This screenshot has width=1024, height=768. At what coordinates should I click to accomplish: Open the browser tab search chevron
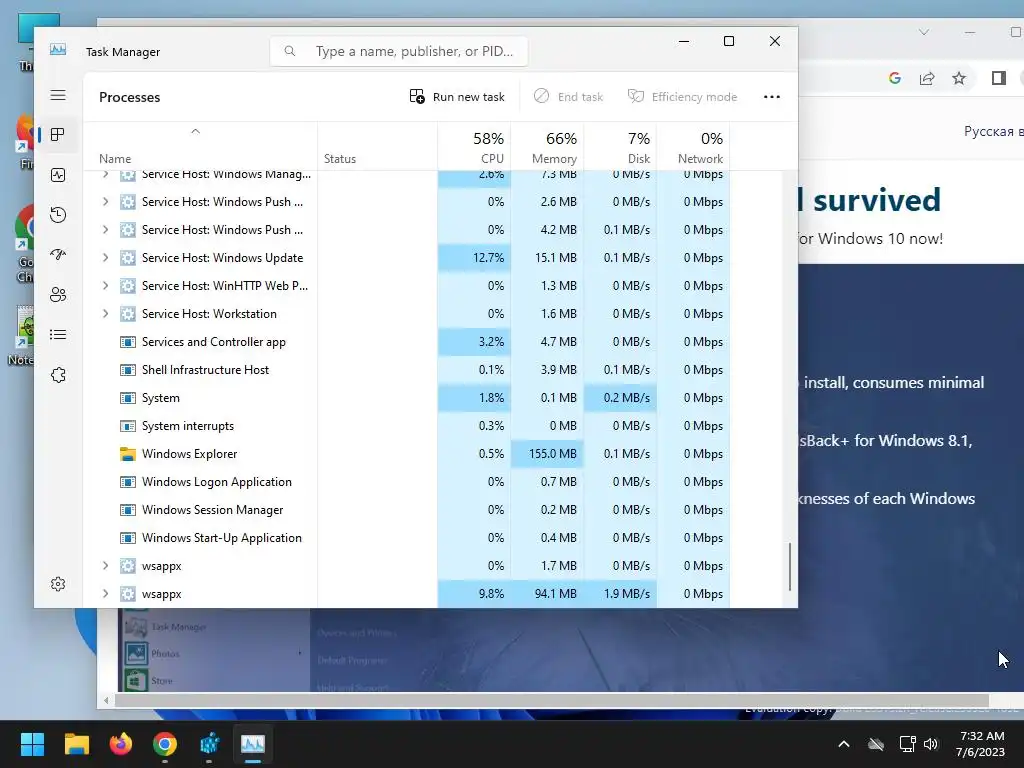924,32
